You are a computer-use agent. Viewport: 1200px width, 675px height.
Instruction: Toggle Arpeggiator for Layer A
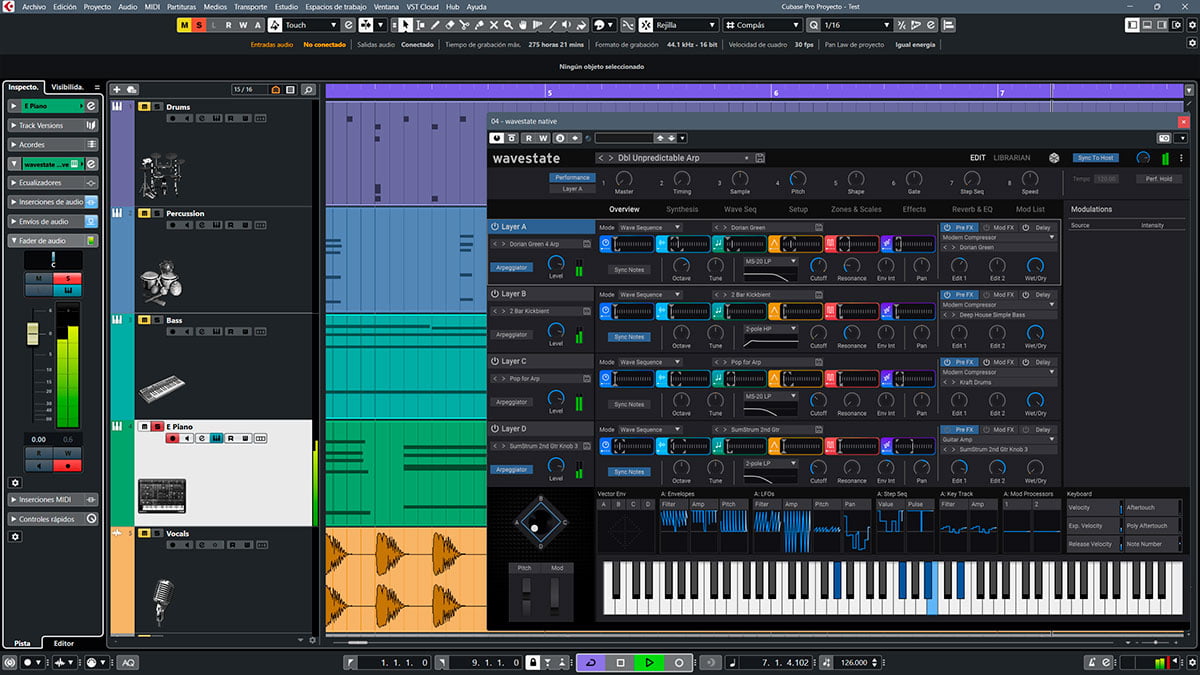click(512, 267)
